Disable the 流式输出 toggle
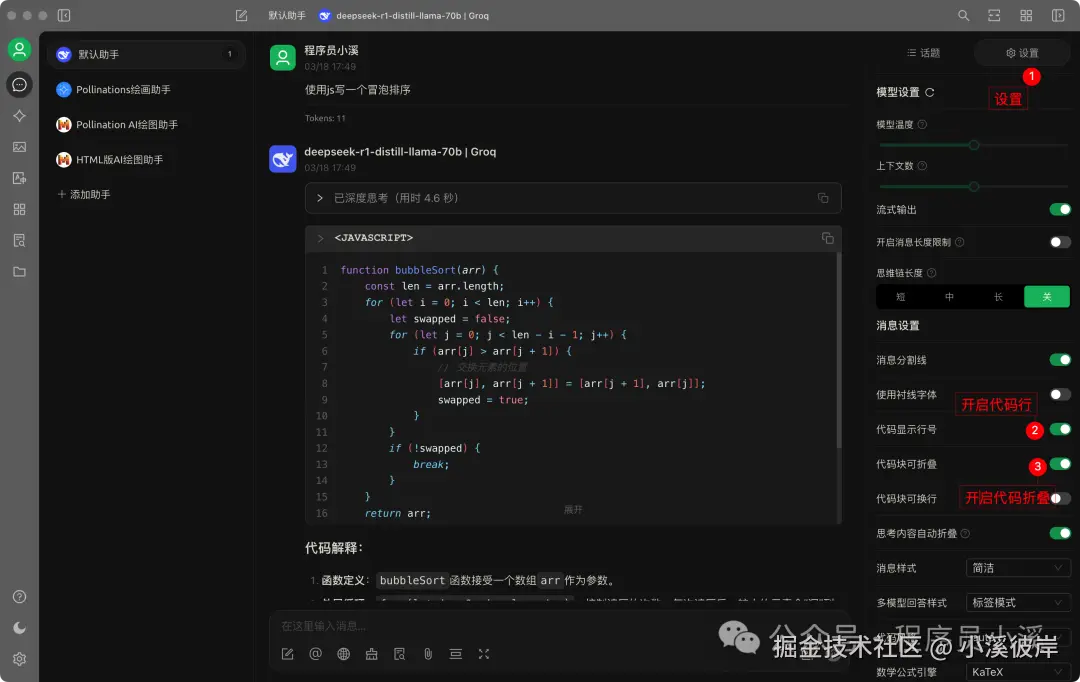 pos(1057,209)
